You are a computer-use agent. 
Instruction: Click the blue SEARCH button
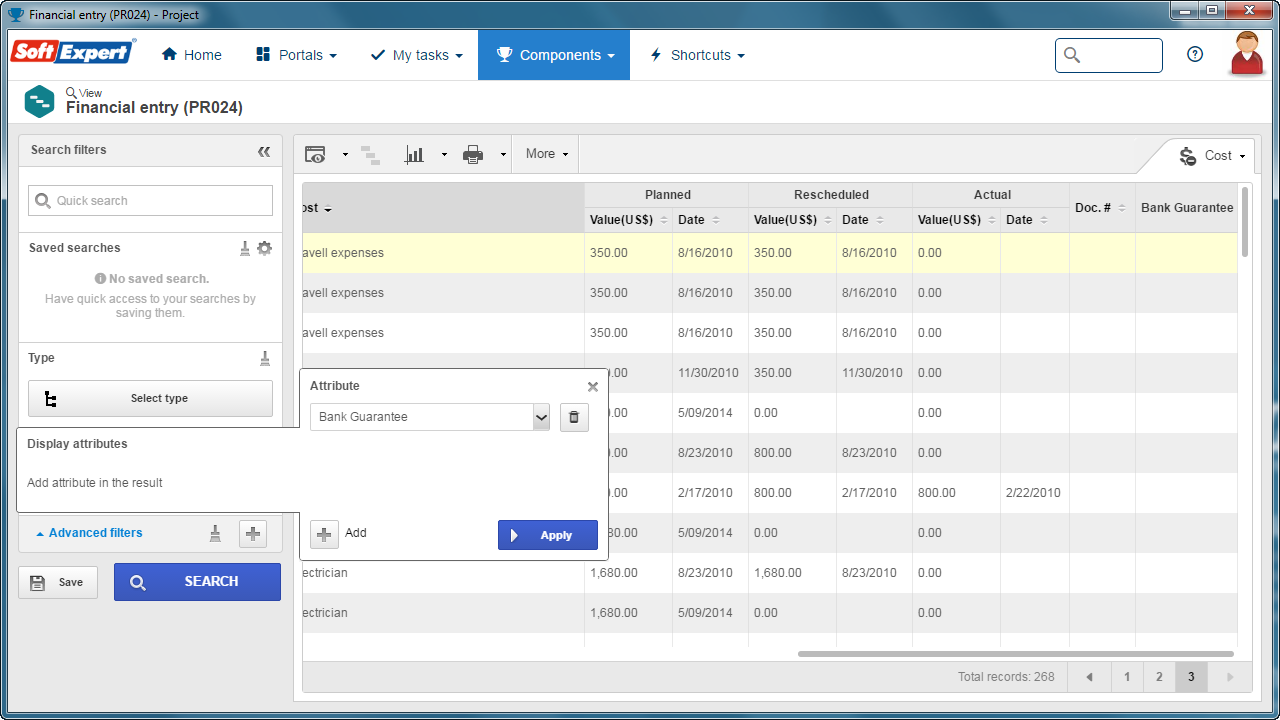[197, 581]
